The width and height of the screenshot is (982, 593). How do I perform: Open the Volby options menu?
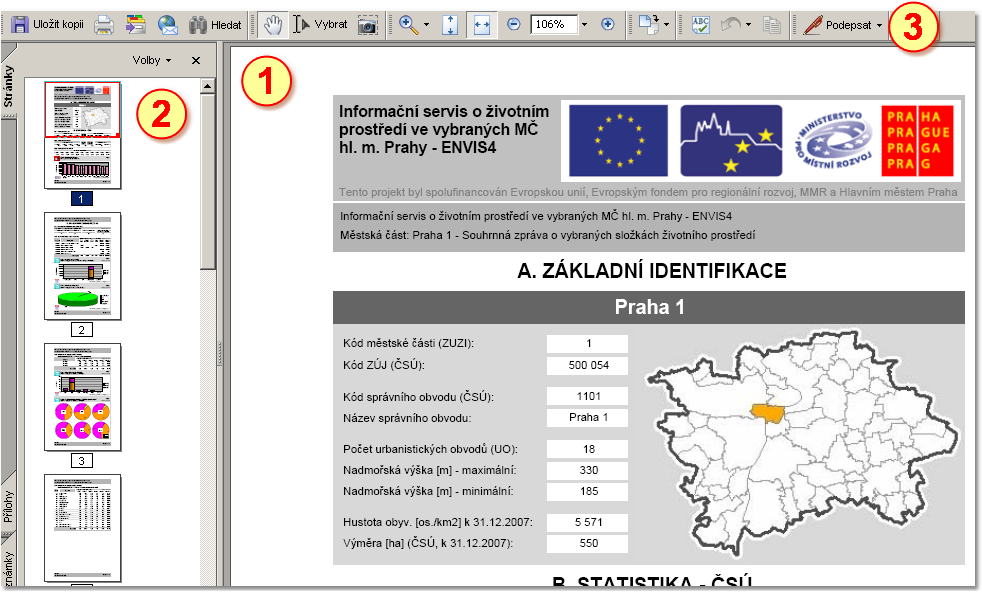[152, 61]
